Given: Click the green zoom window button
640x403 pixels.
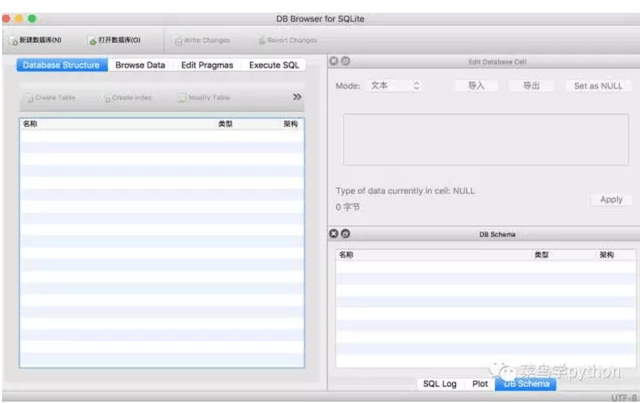Looking at the screenshot, I should 32,18.
